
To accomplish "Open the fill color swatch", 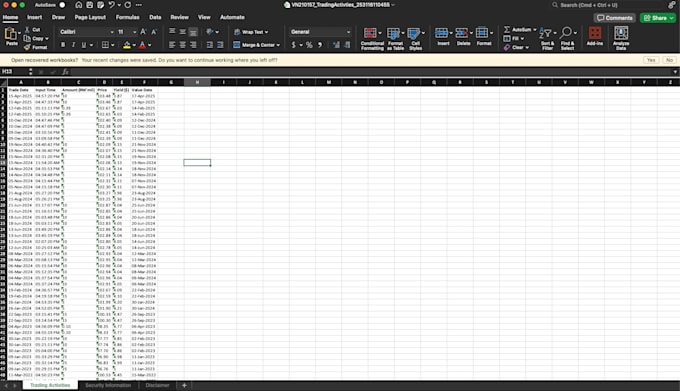I will coord(127,45).
